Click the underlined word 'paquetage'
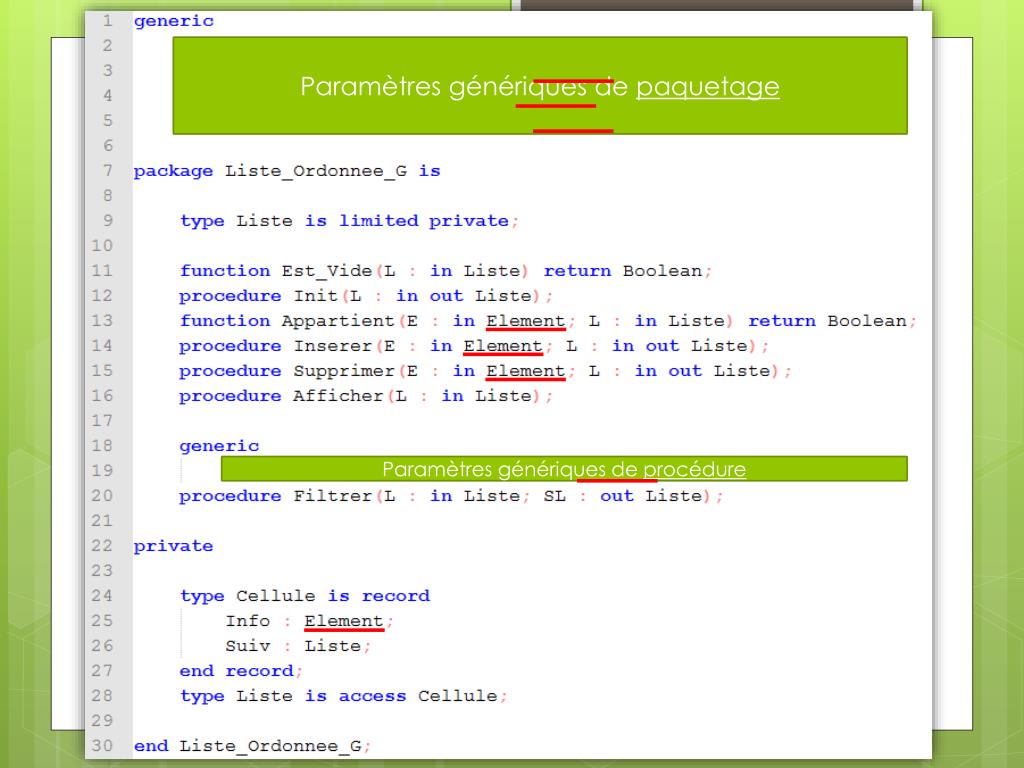Image resolution: width=1024 pixels, height=768 pixels. click(x=708, y=87)
